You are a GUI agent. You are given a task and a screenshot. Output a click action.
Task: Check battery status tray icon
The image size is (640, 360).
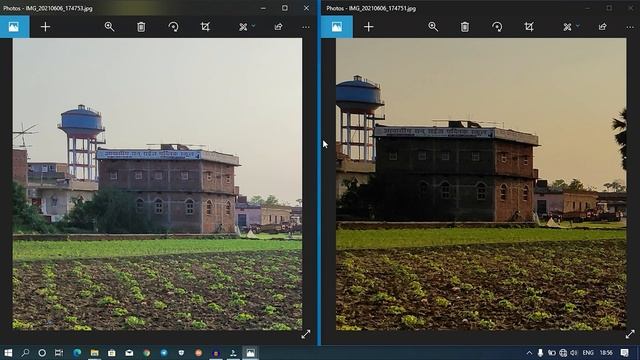click(x=552, y=353)
